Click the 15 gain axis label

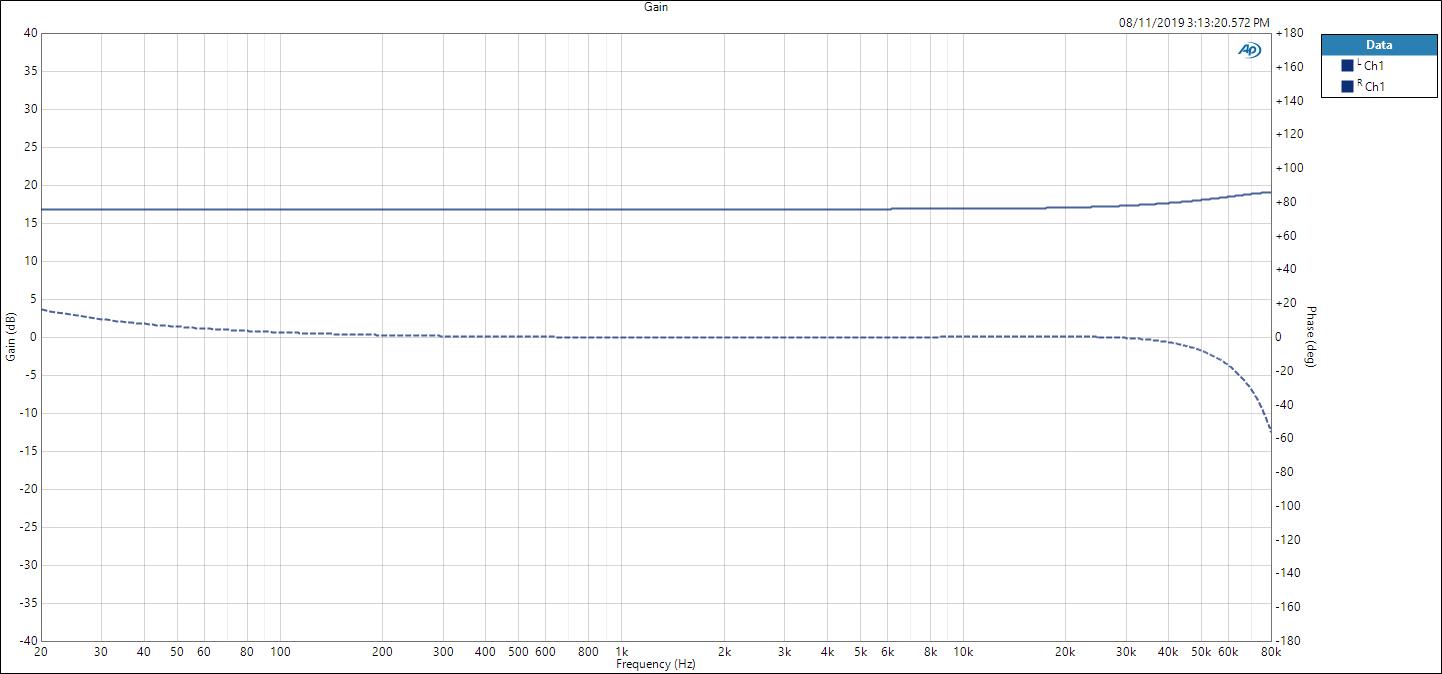click(x=31, y=223)
